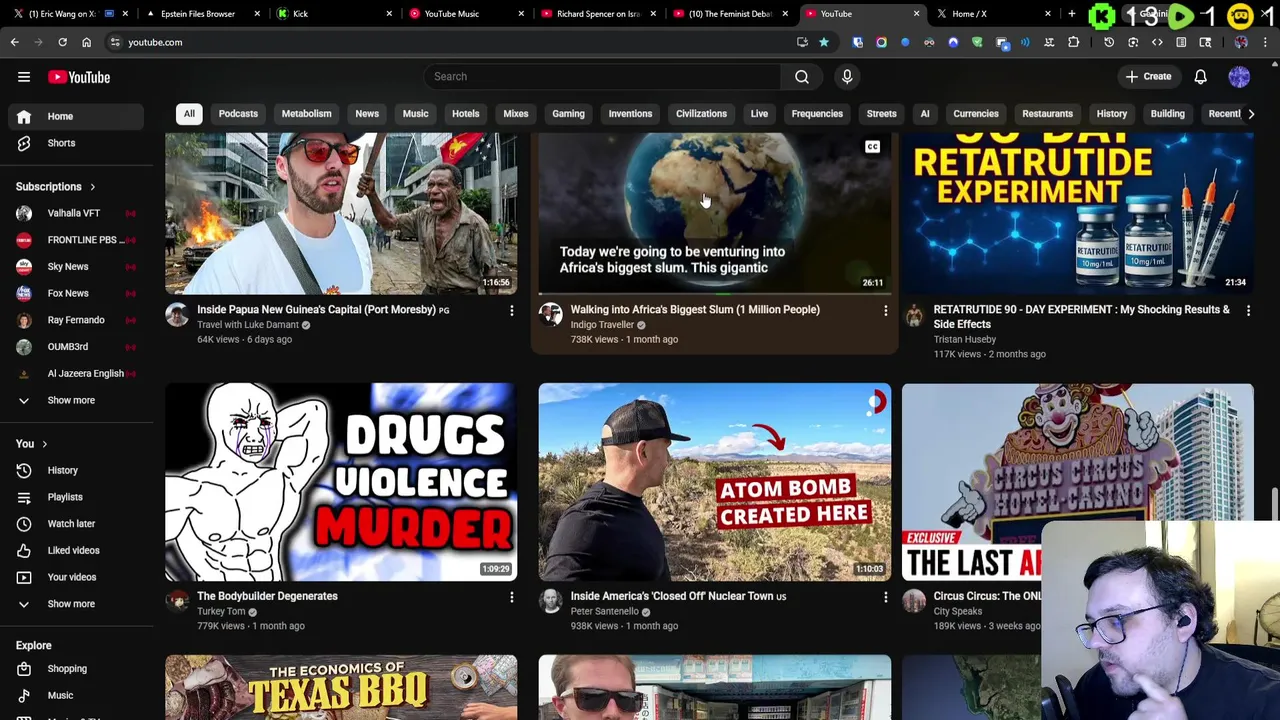Open the notifications bell

1201,77
